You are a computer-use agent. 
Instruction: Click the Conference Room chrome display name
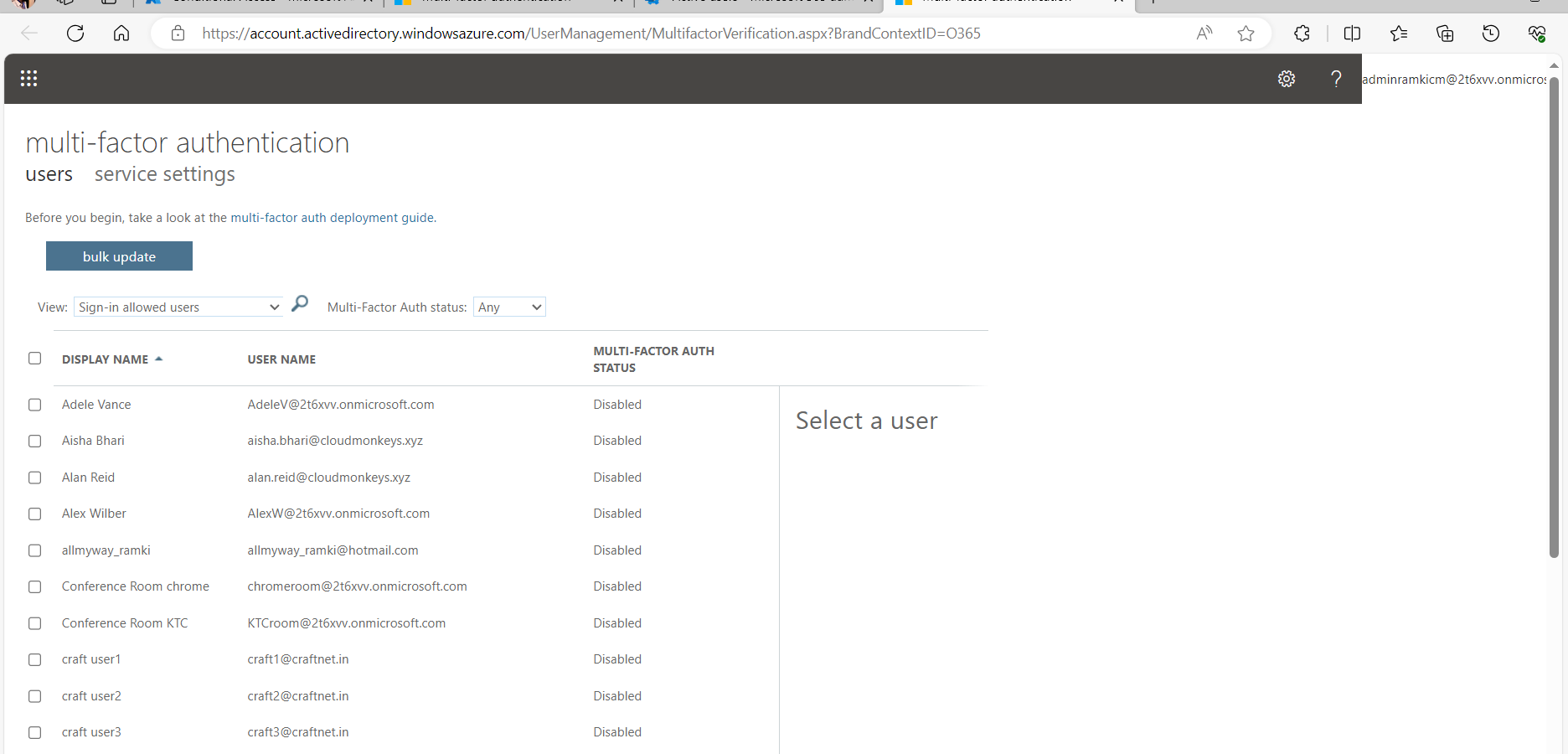pos(136,586)
